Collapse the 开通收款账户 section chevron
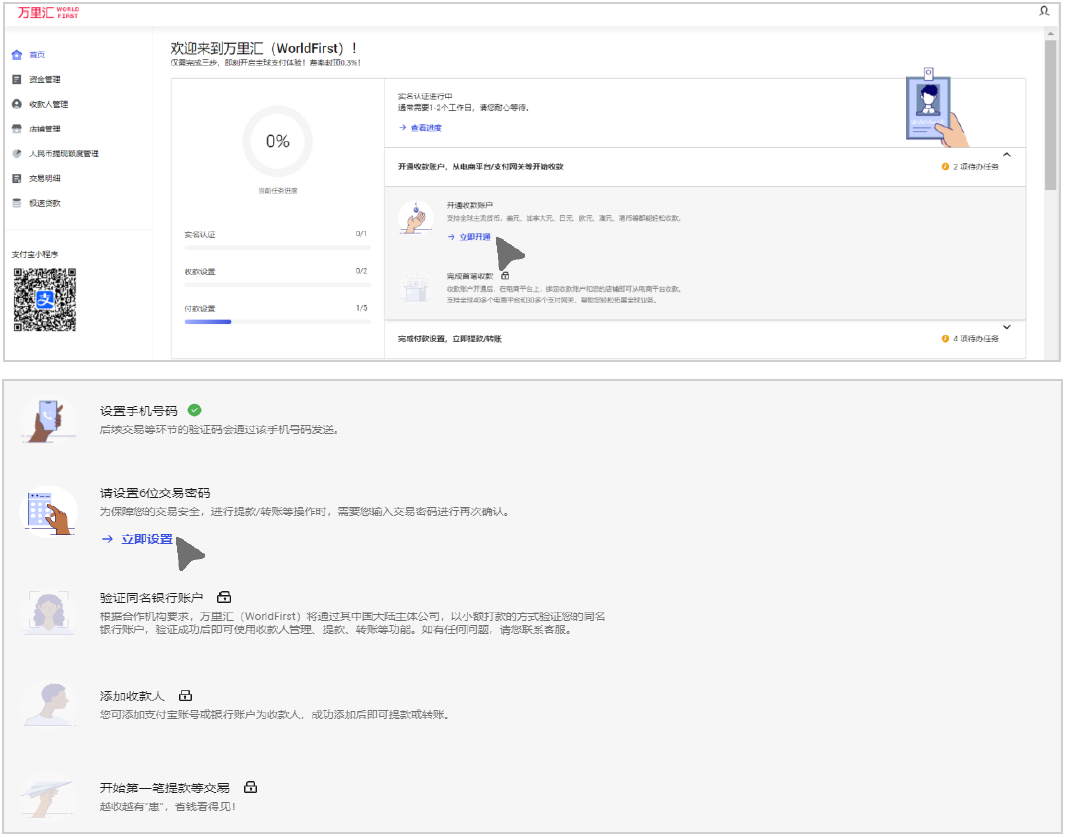 pyautogui.click(x=1007, y=155)
